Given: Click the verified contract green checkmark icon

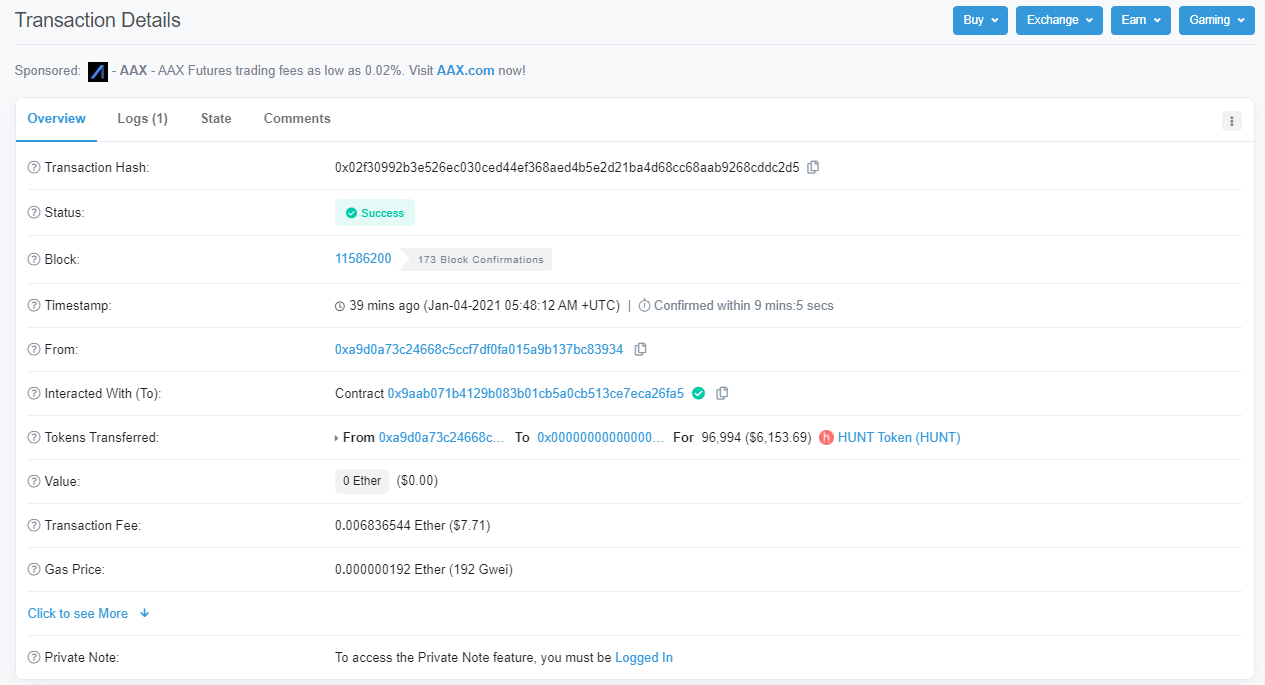Looking at the screenshot, I should pyautogui.click(x=699, y=393).
